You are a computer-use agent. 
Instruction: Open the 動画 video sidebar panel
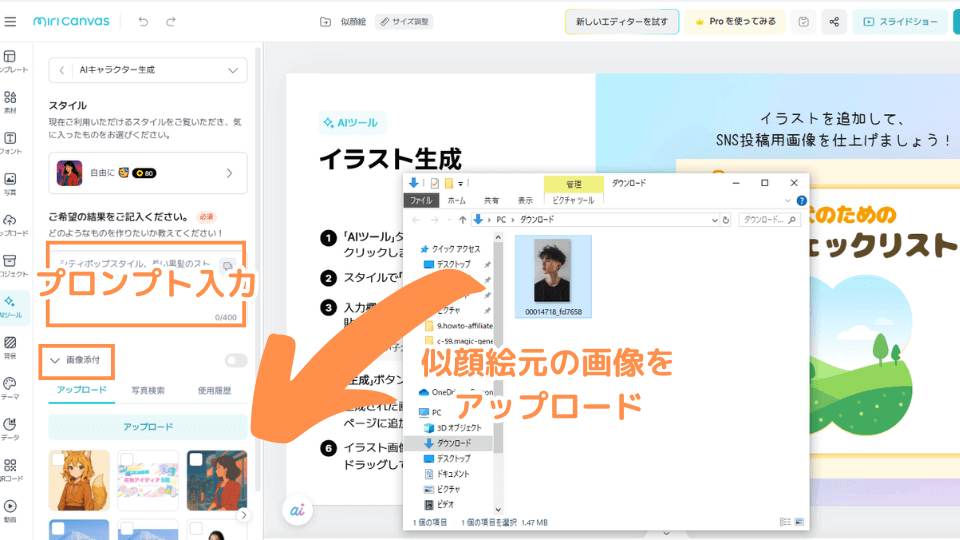(x=10, y=511)
